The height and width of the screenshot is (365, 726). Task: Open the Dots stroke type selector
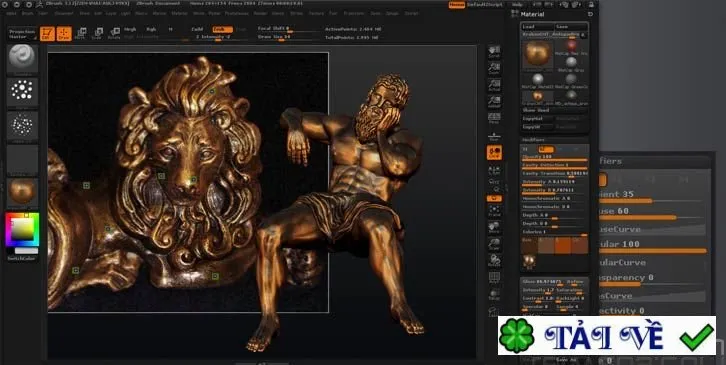(22, 92)
